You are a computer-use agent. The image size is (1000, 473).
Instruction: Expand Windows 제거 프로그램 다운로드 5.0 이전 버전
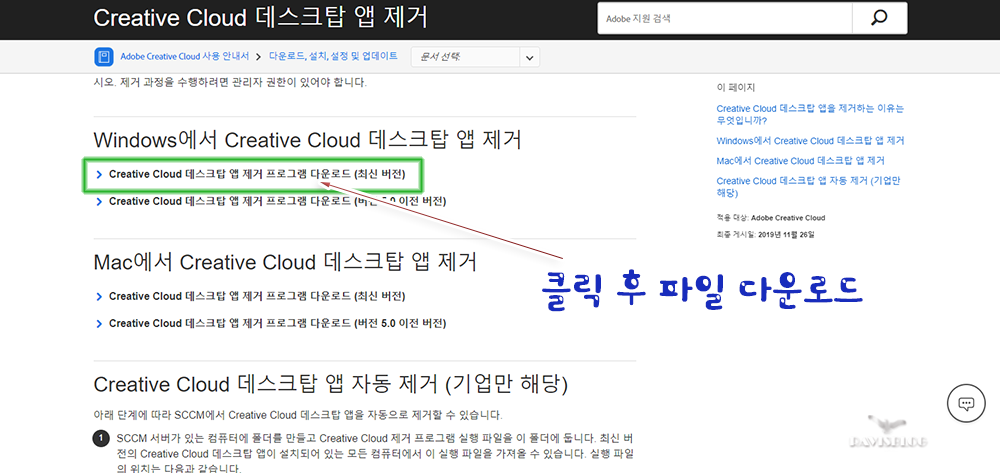click(271, 201)
